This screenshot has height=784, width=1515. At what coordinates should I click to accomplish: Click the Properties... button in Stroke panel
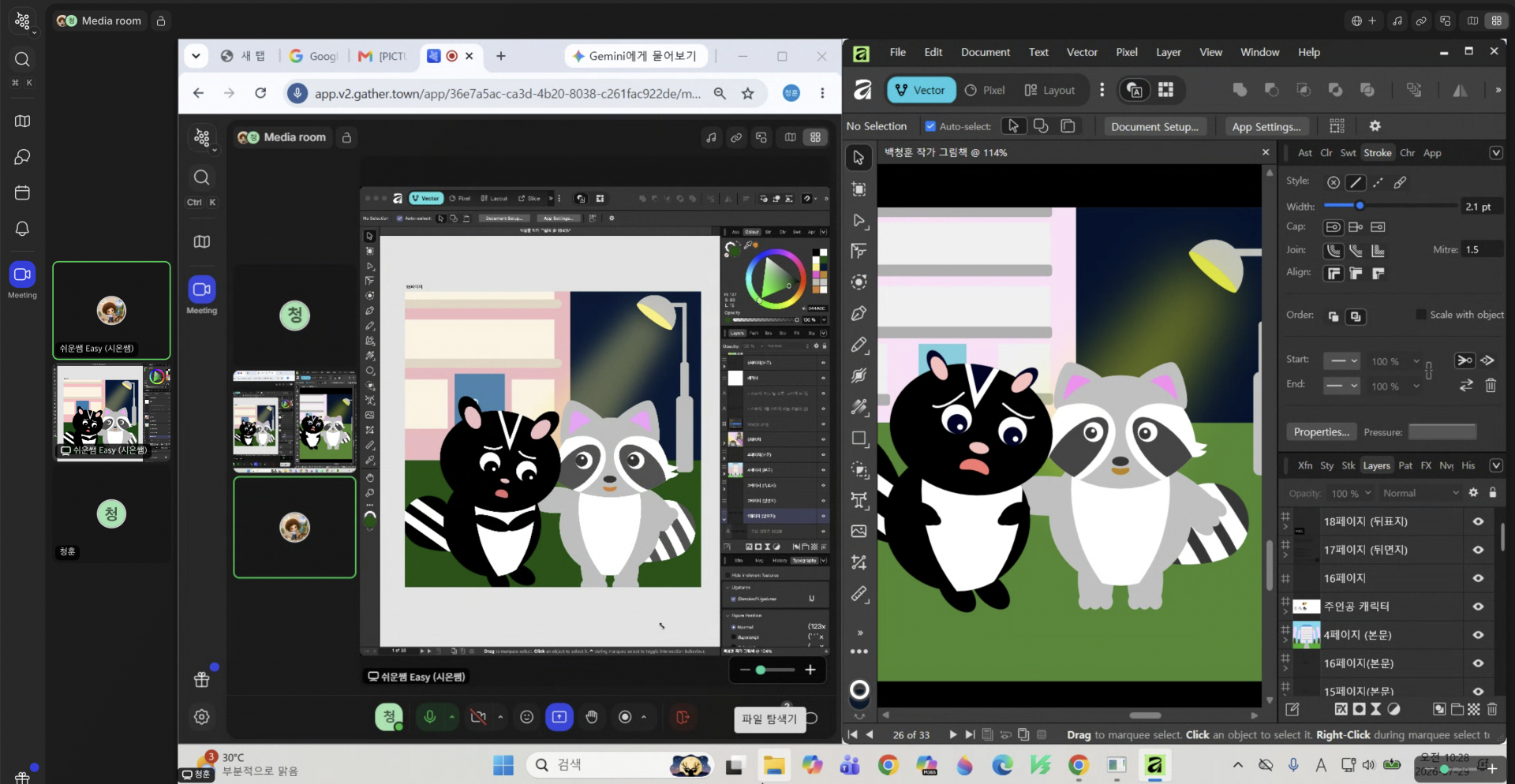(1321, 432)
